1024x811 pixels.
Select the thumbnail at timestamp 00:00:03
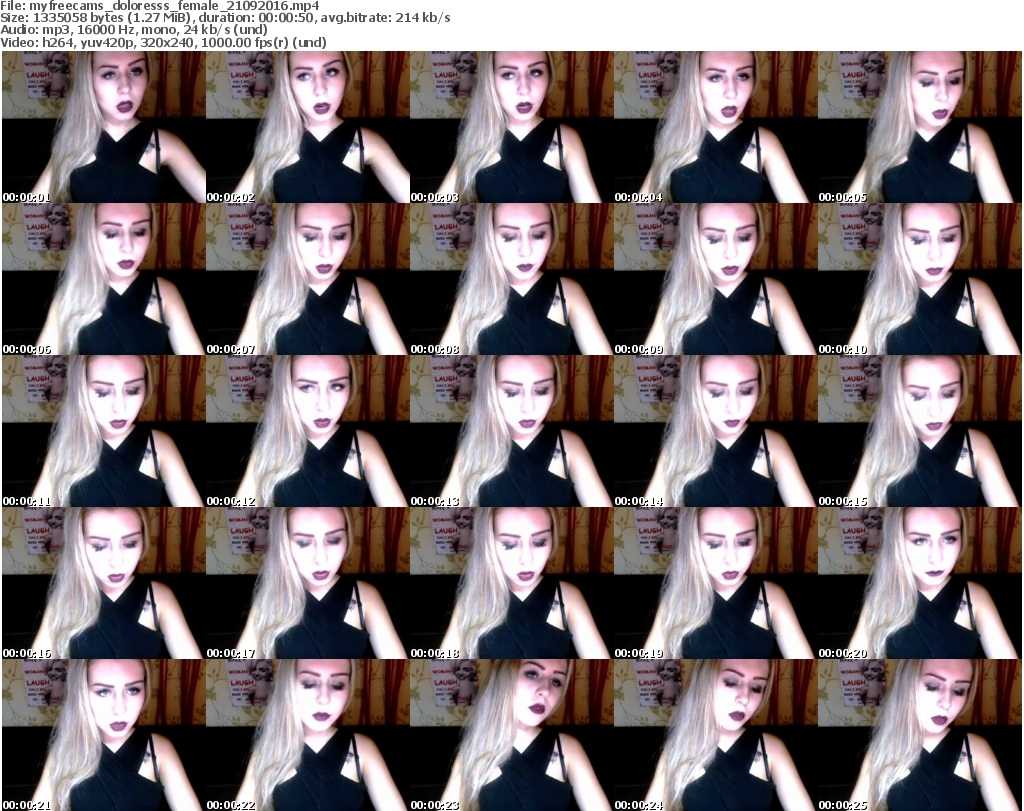(x=511, y=127)
